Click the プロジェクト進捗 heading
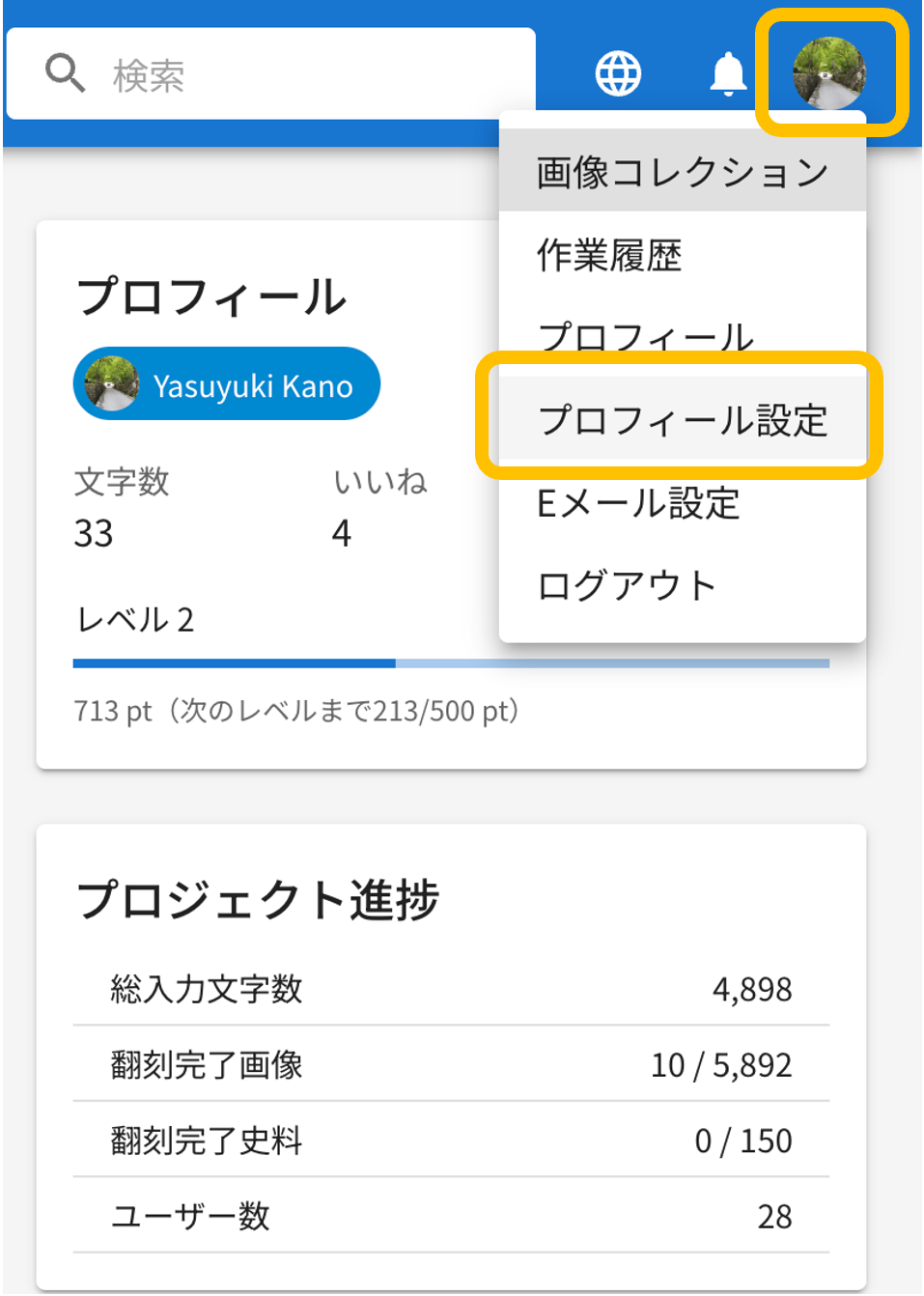Image resolution: width=924 pixels, height=1296 pixels. pyautogui.click(x=258, y=899)
